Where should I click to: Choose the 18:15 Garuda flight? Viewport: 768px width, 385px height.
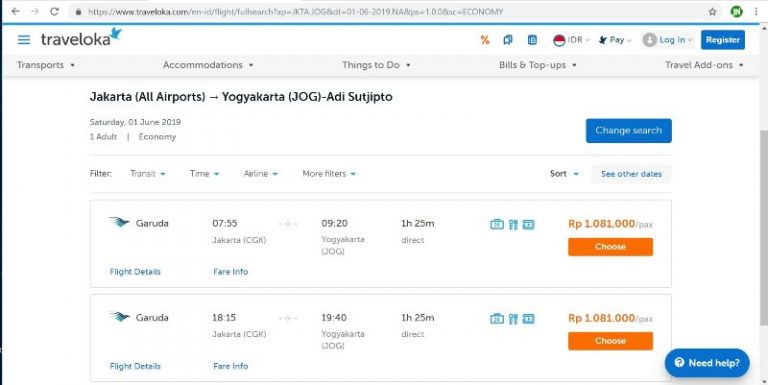[610, 341]
